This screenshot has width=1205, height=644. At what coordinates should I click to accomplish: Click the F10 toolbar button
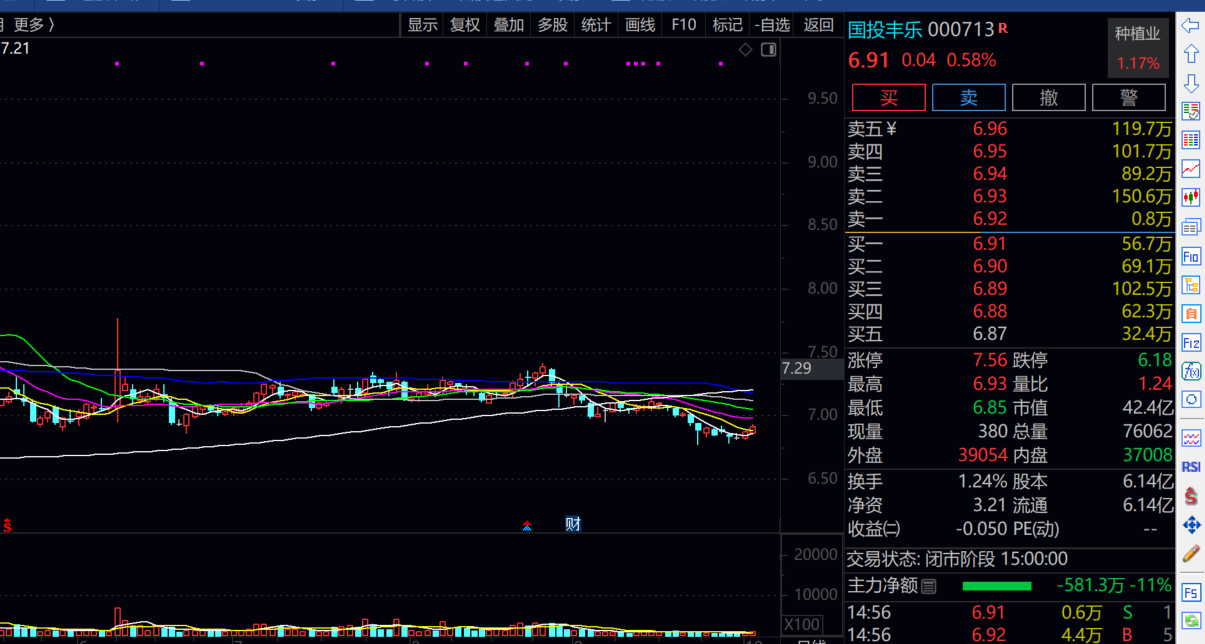(x=684, y=25)
